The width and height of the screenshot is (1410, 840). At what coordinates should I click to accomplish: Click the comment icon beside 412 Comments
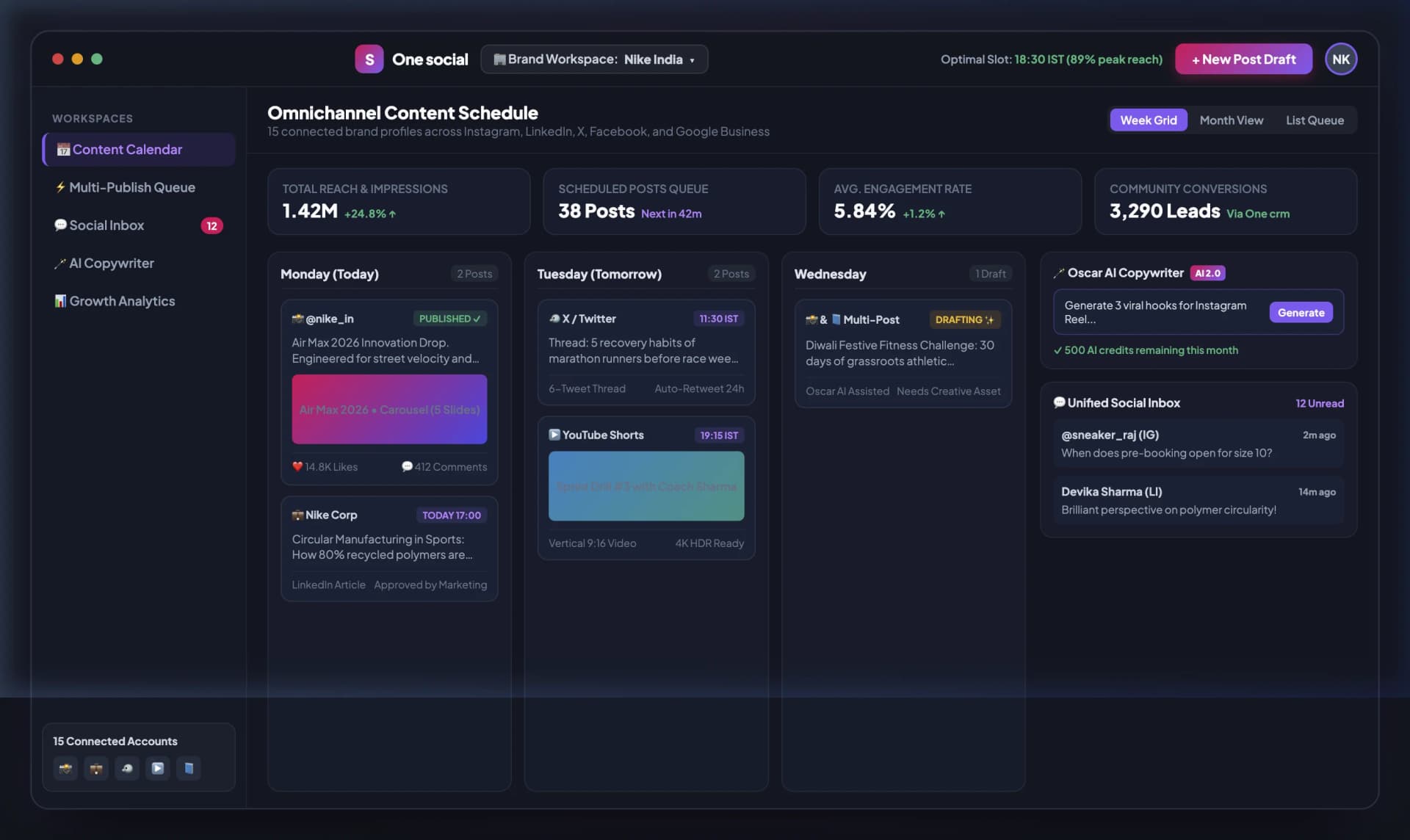click(x=407, y=466)
